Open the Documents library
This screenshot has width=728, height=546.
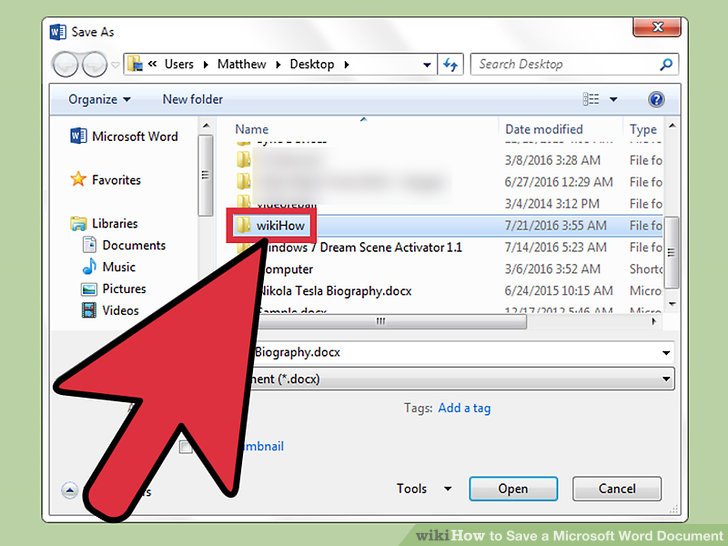[x=124, y=245]
